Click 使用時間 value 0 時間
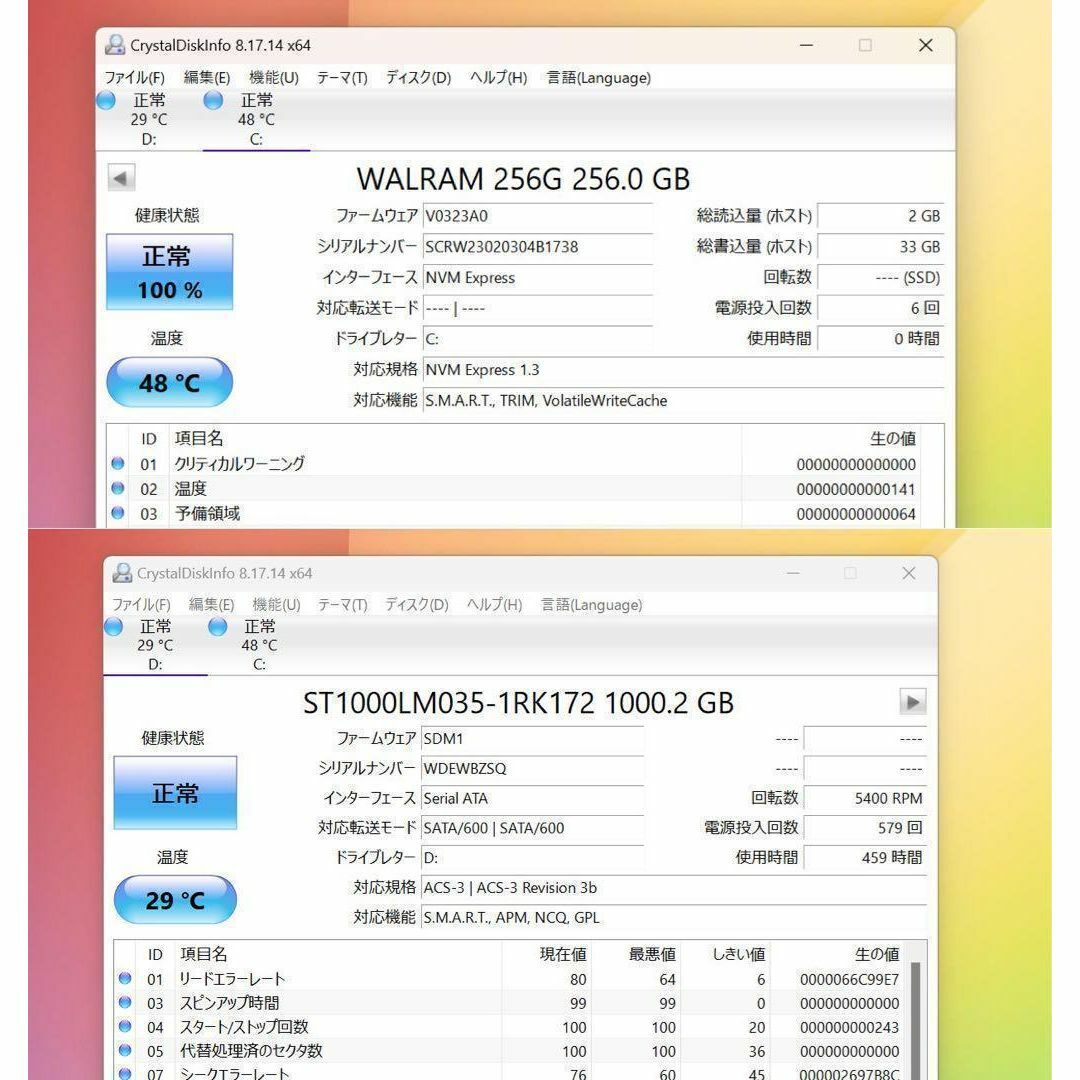The height and width of the screenshot is (1080, 1080). point(880,339)
